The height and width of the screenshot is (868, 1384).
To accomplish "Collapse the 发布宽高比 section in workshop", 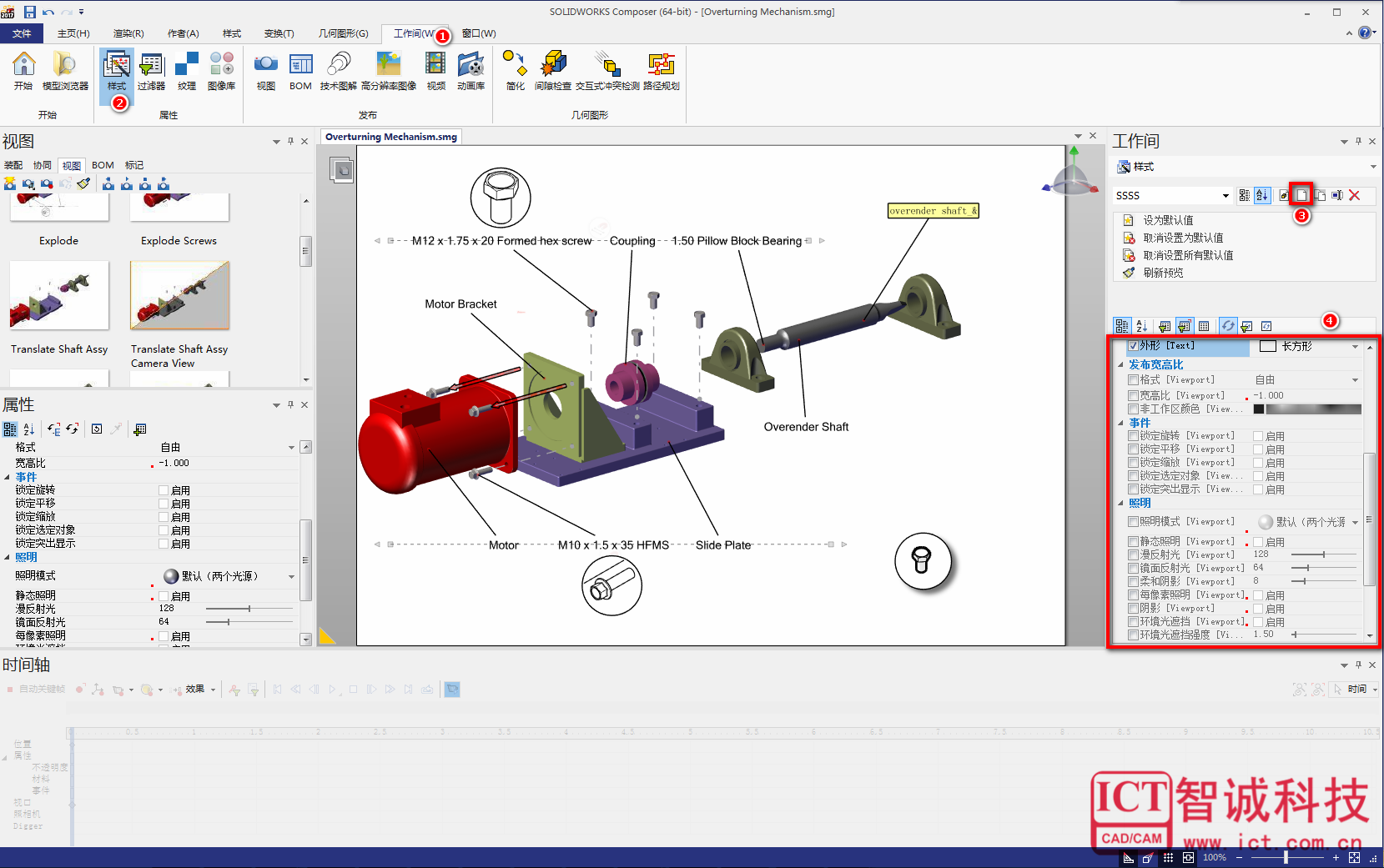I will (x=1120, y=365).
